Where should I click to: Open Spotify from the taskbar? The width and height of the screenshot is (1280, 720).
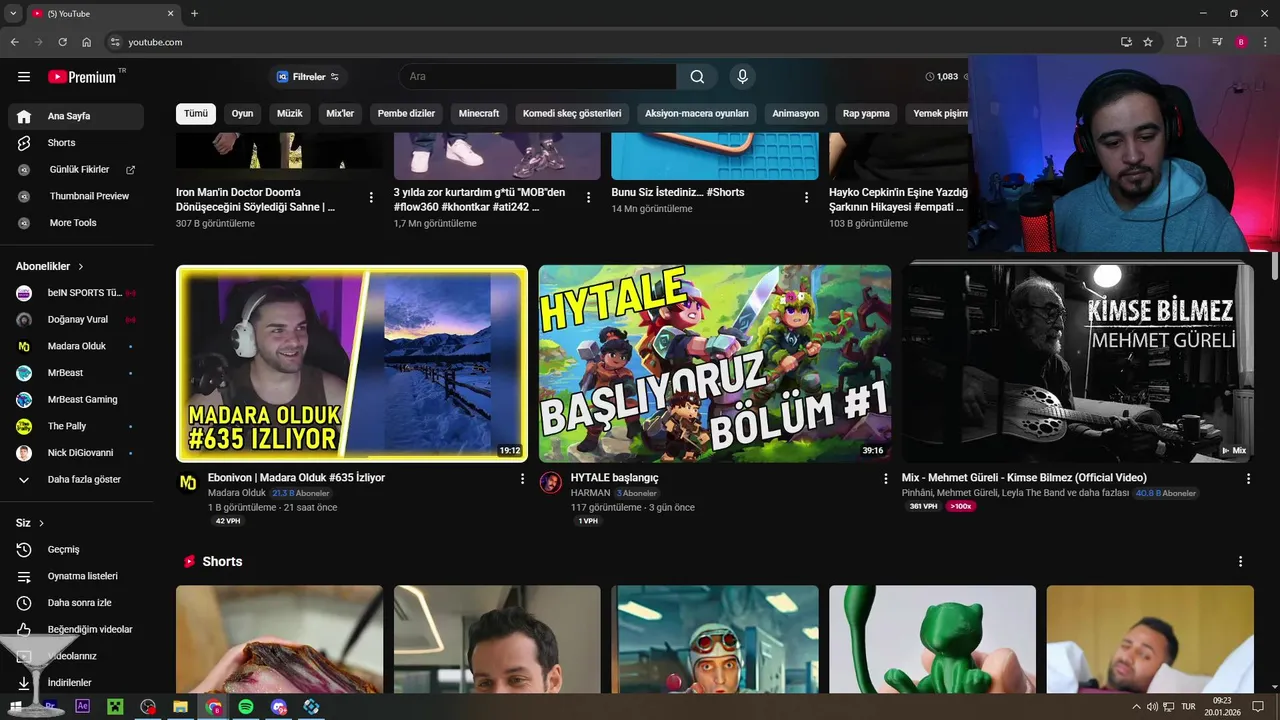click(246, 707)
